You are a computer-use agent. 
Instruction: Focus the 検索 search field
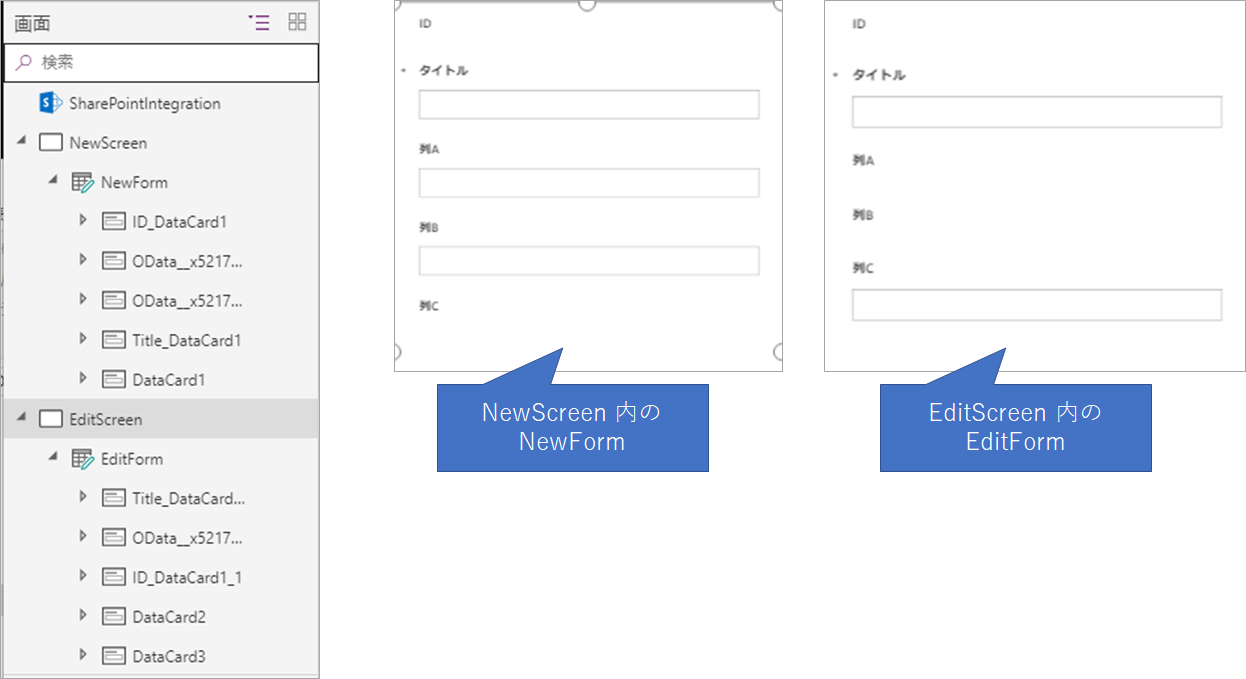point(161,62)
